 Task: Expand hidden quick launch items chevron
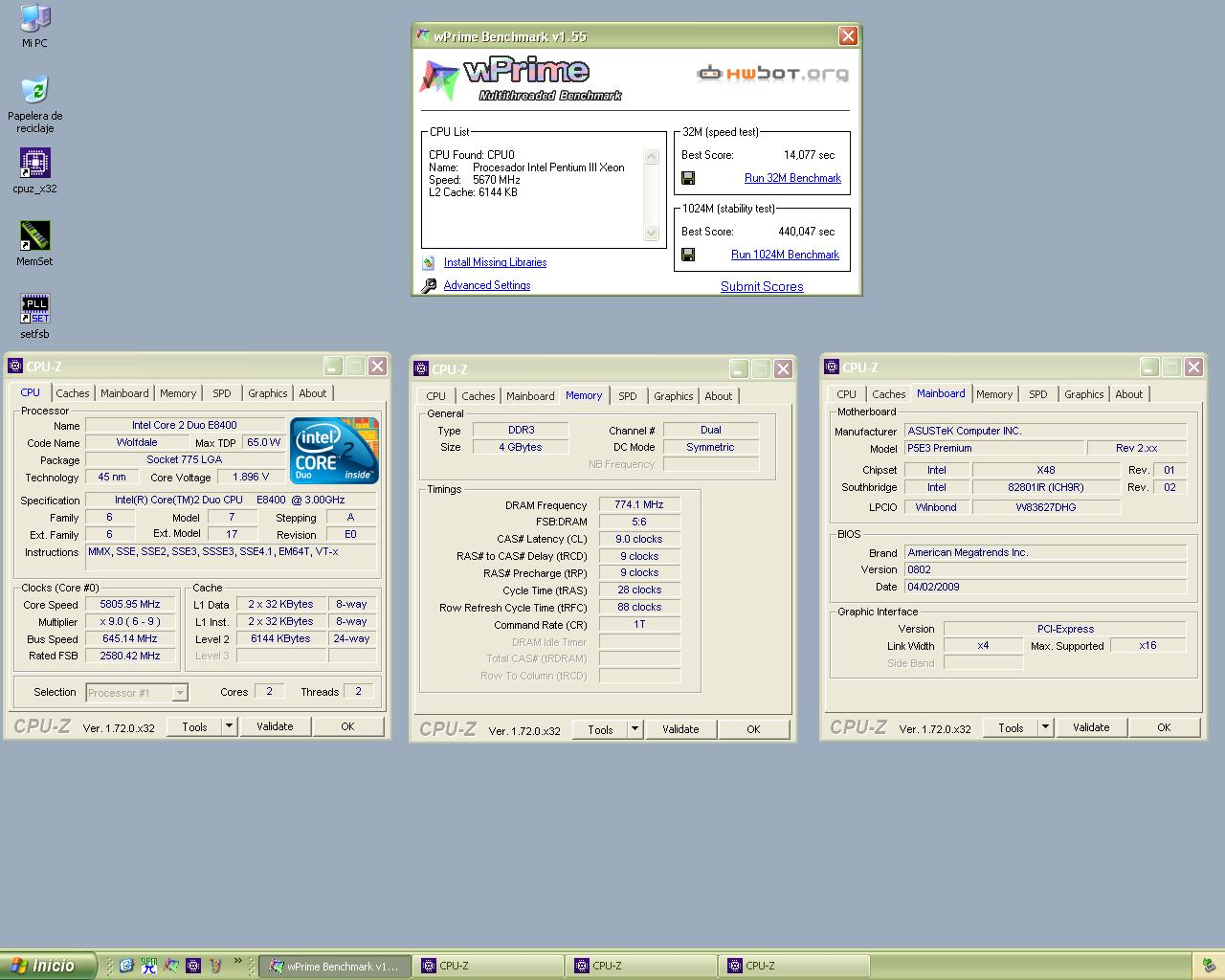pos(238,962)
